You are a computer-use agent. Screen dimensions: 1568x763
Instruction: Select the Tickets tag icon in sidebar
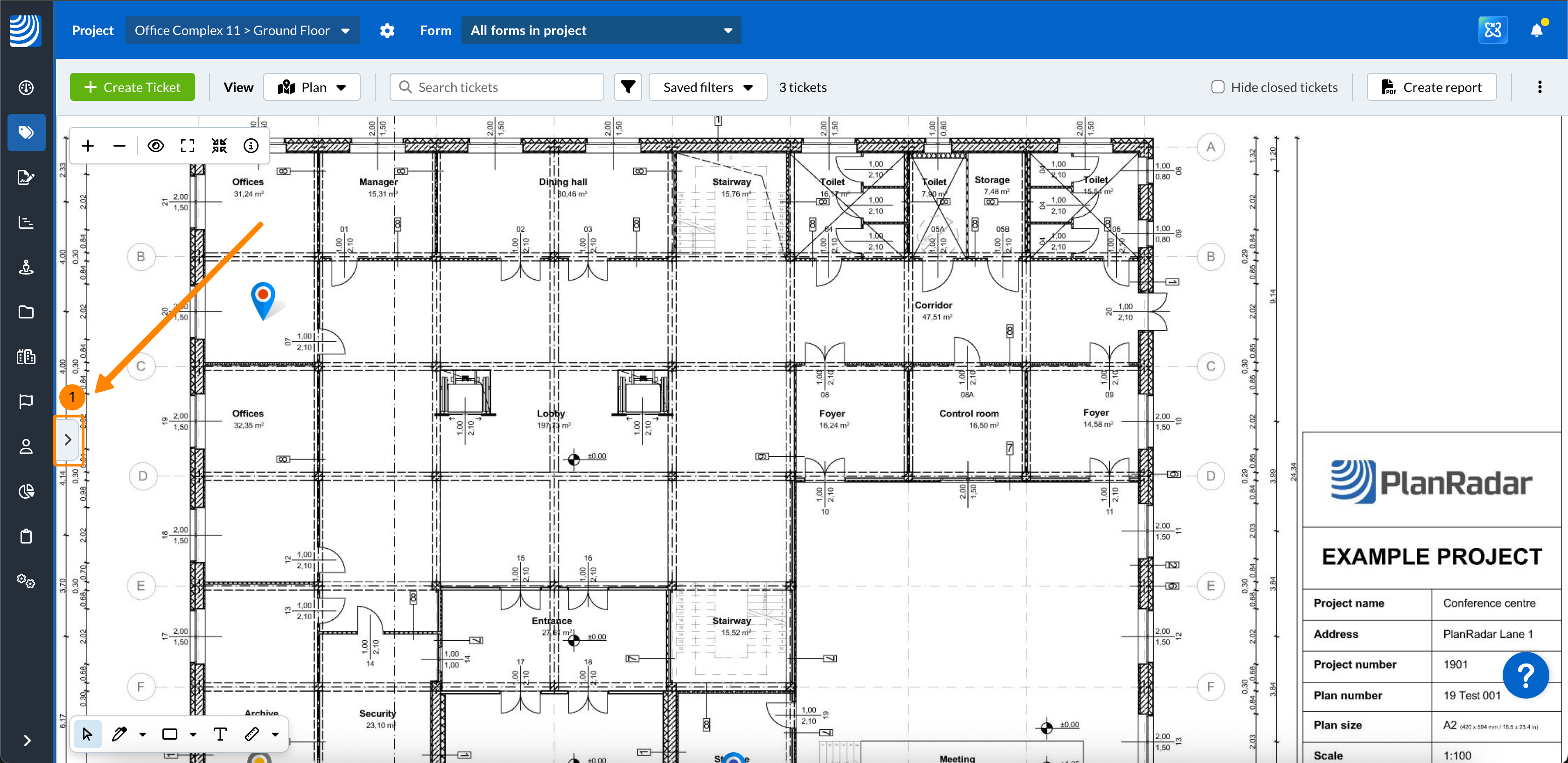coord(26,132)
